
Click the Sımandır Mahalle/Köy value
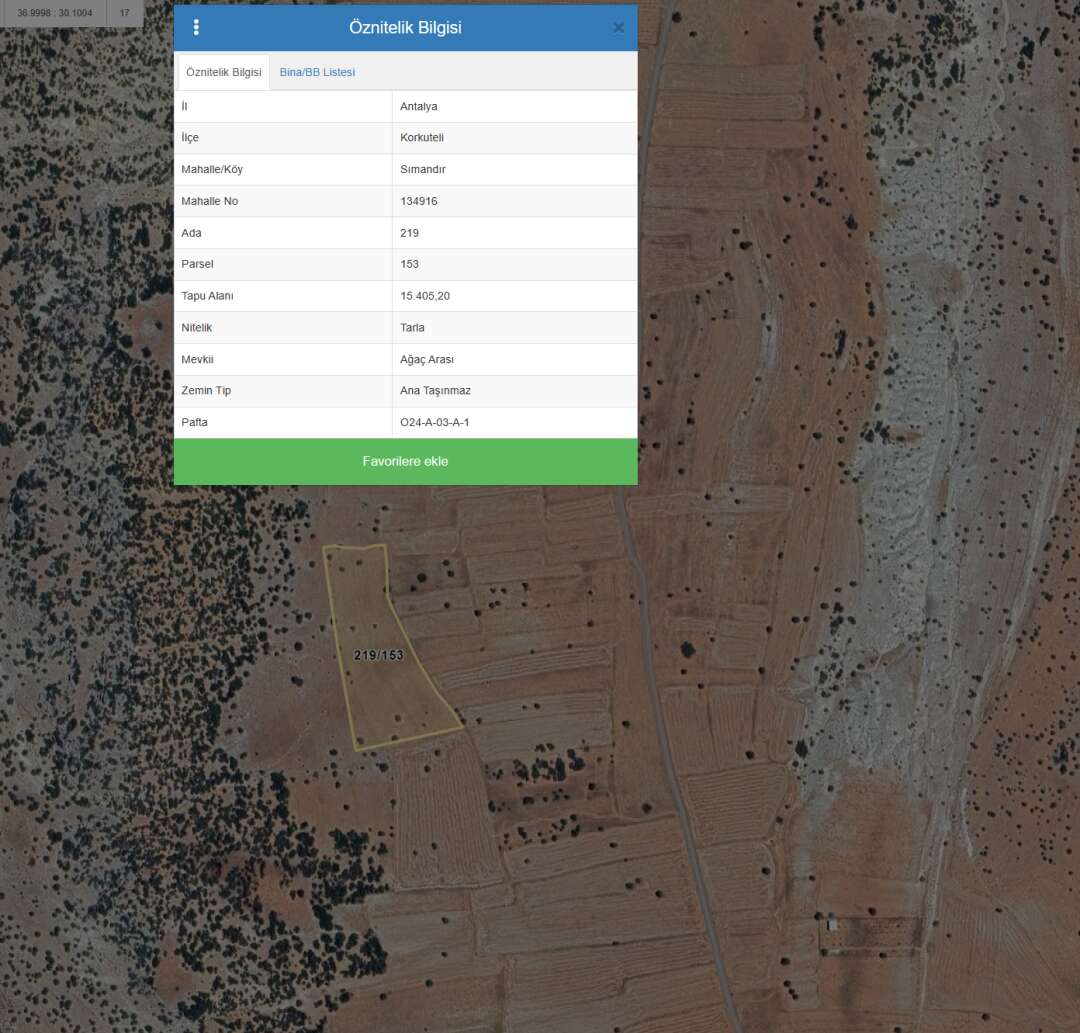[423, 169]
